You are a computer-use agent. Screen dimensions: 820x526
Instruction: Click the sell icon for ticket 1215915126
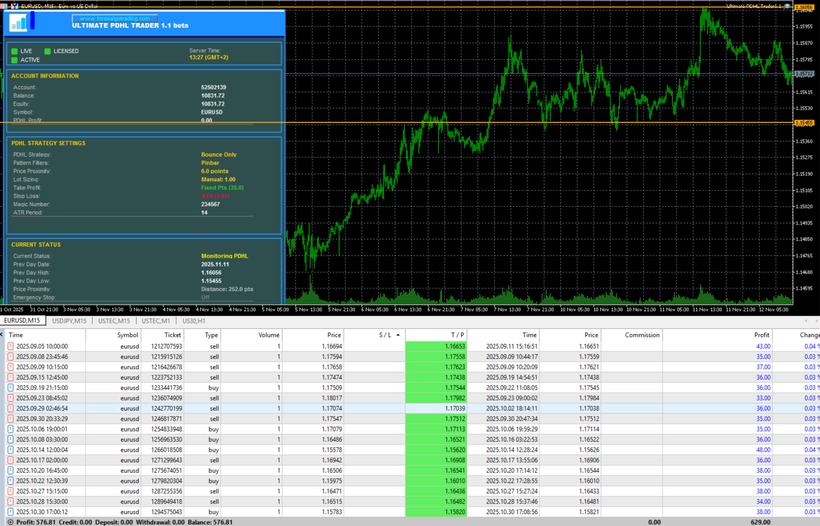10,357
